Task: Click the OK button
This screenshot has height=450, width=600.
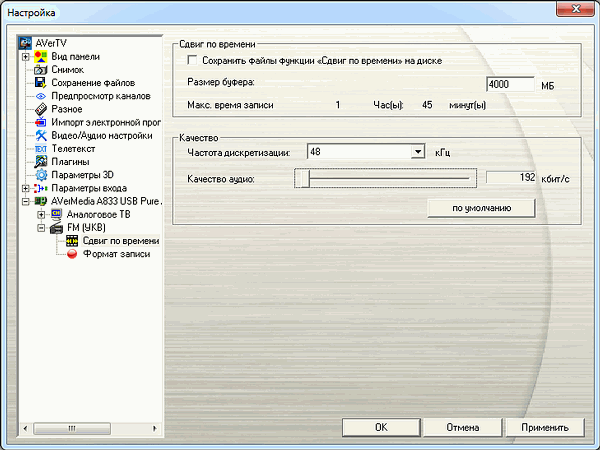Action: click(x=381, y=427)
